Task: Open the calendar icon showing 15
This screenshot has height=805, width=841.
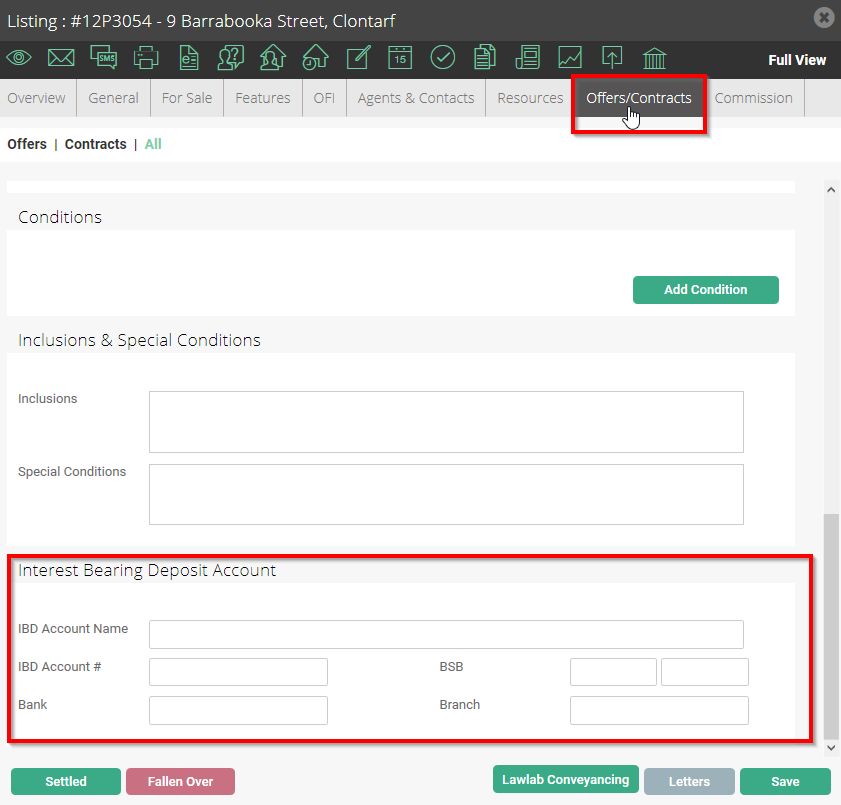Action: (x=400, y=57)
